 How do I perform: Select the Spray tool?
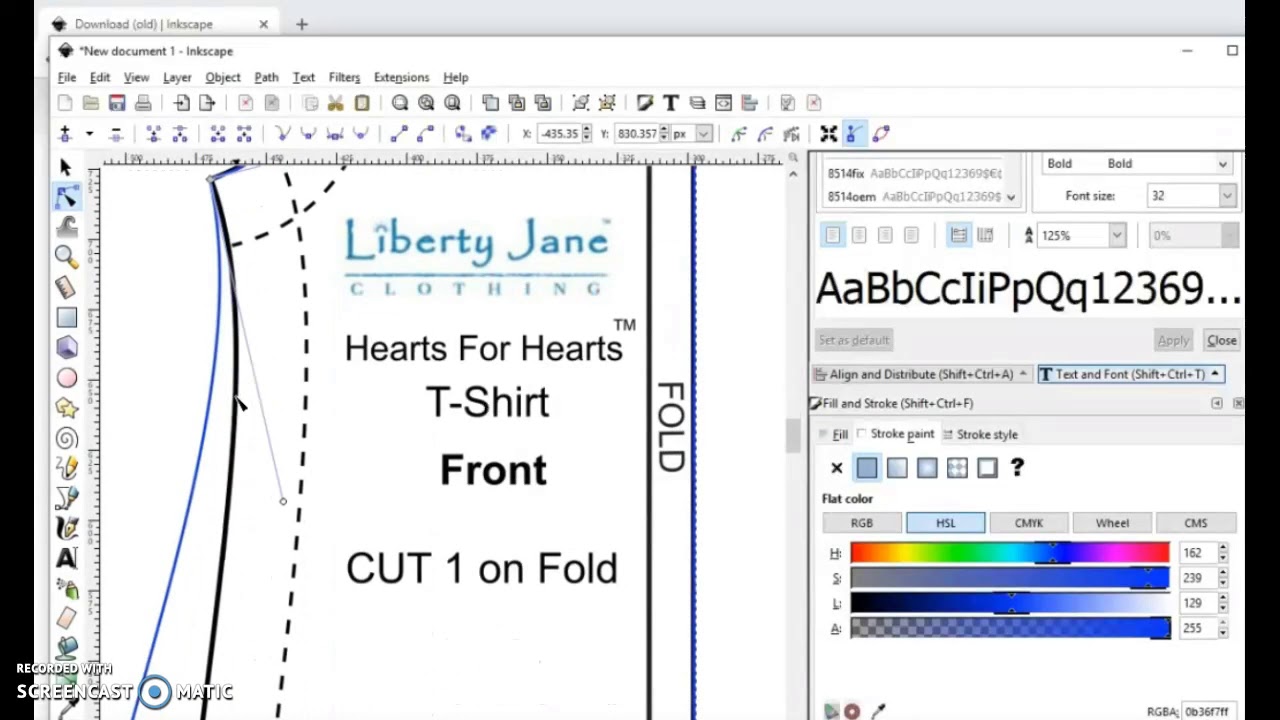point(66,588)
